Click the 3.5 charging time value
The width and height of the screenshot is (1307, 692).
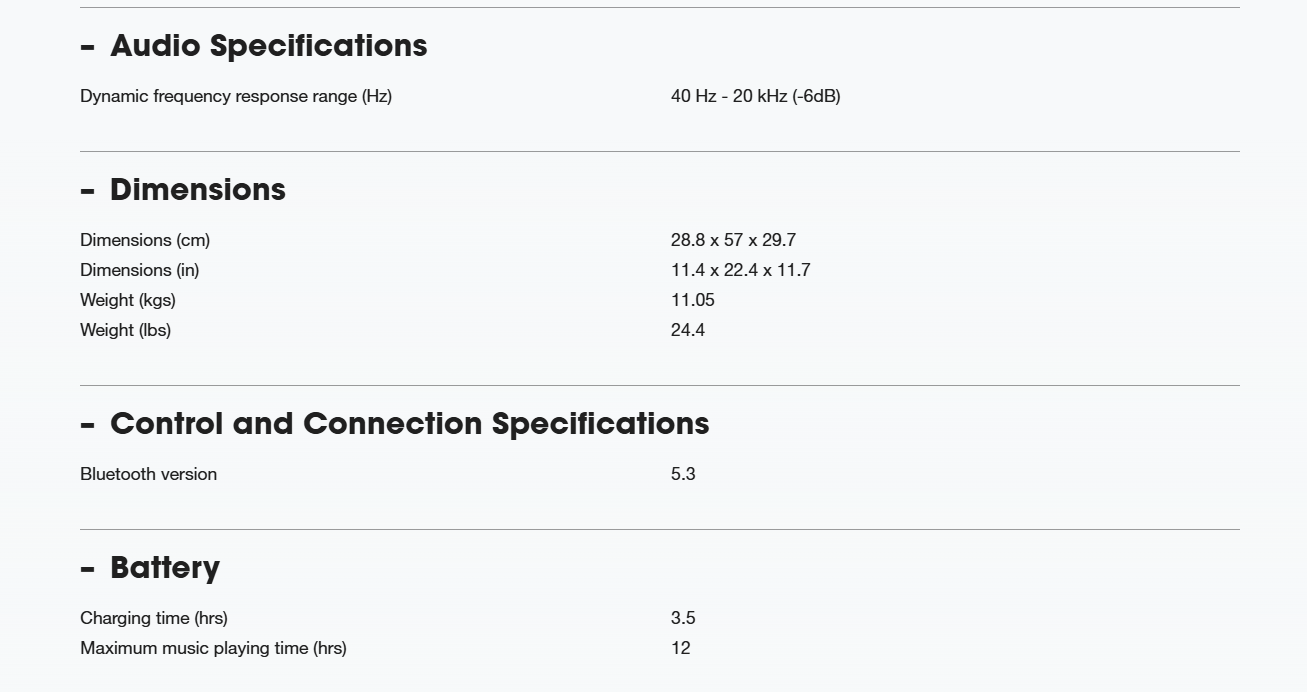683,618
